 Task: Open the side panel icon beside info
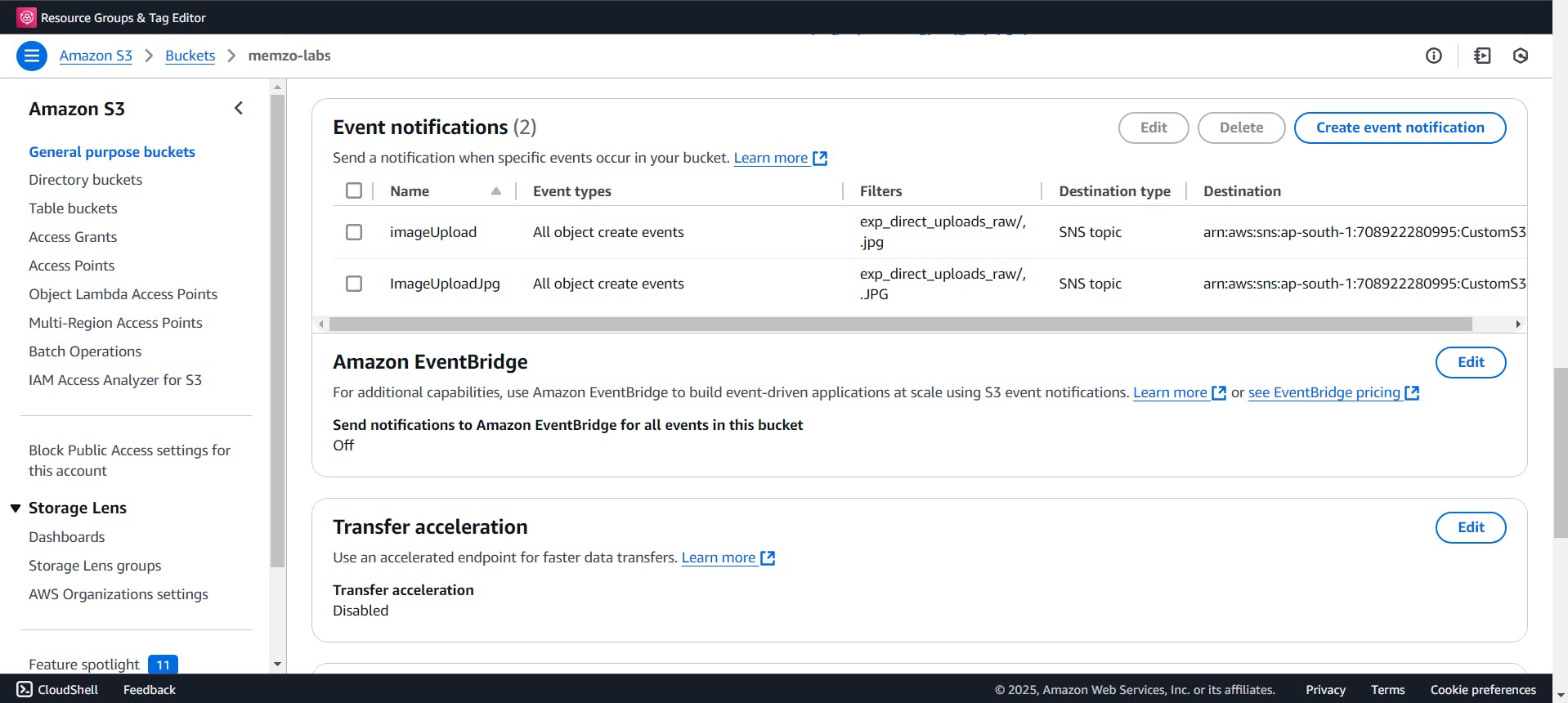pos(1481,56)
